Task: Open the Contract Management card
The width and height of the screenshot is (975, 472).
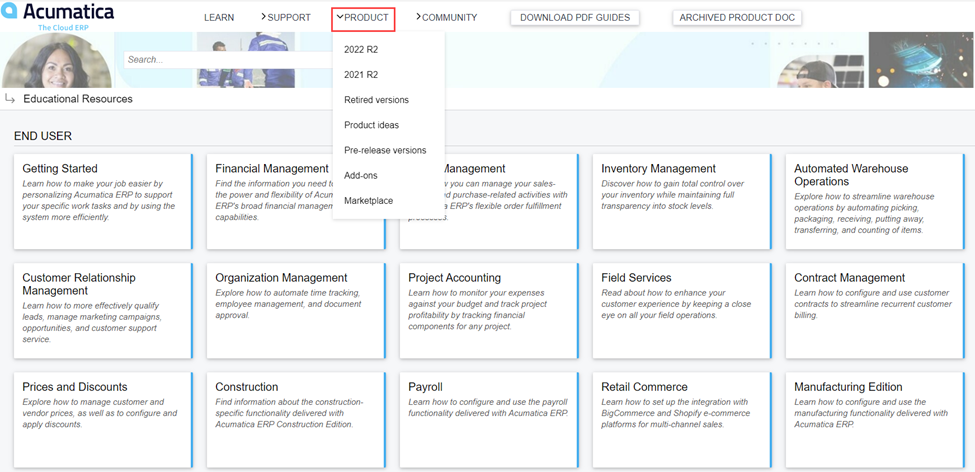Action: click(x=875, y=310)
